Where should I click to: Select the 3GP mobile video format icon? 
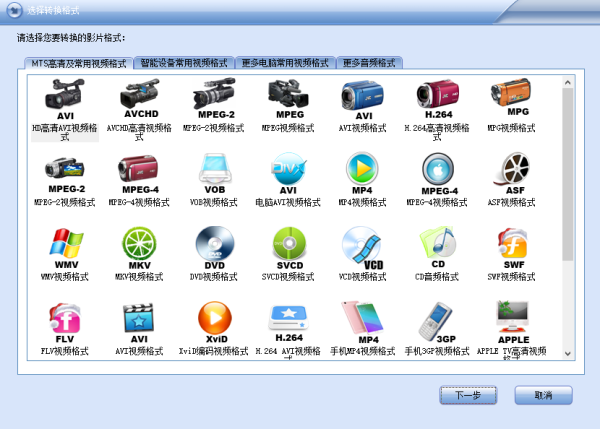tap(436, 320)
